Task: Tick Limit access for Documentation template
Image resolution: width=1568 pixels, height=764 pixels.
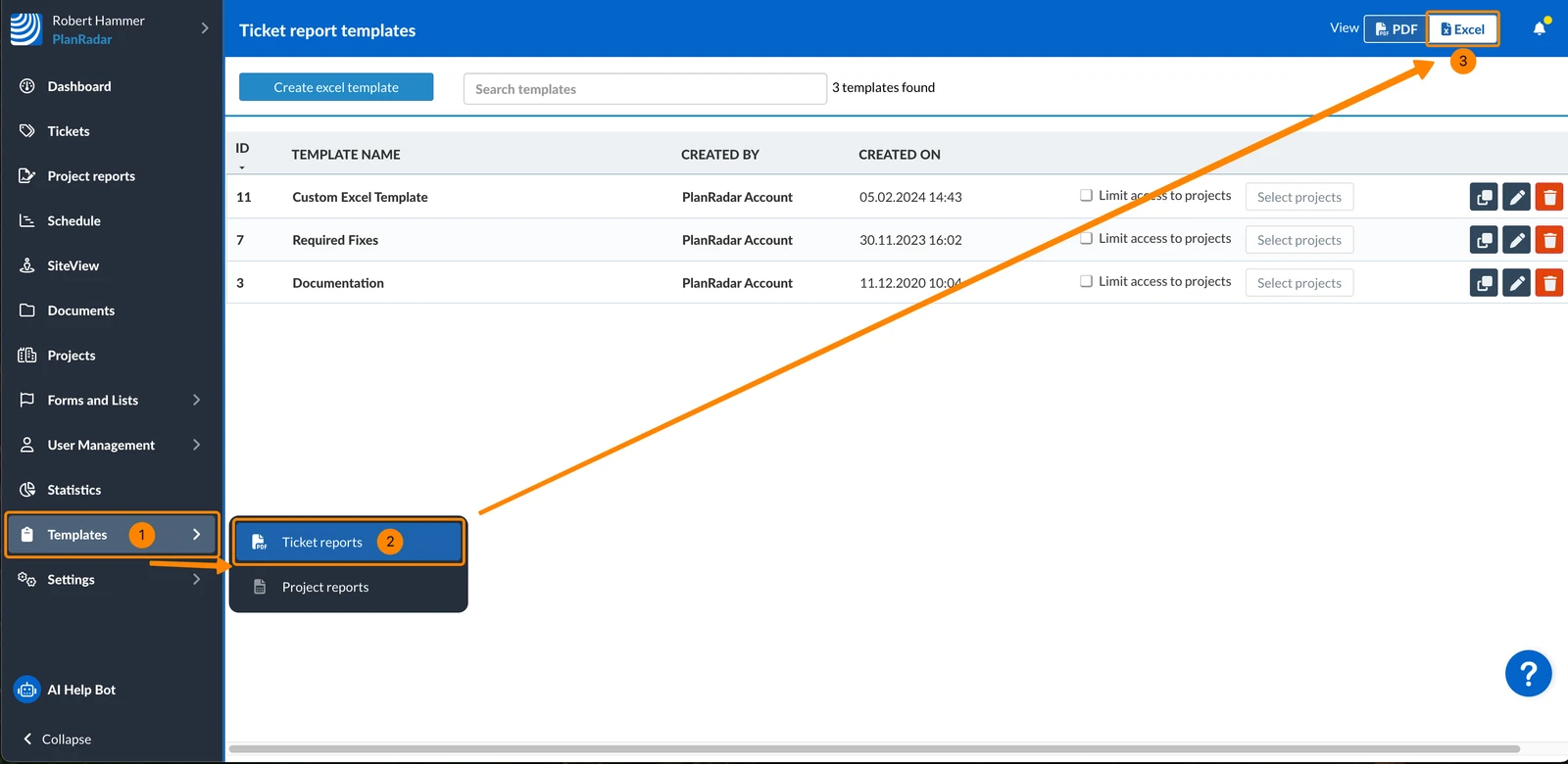Action: [x=1086, y=281]
